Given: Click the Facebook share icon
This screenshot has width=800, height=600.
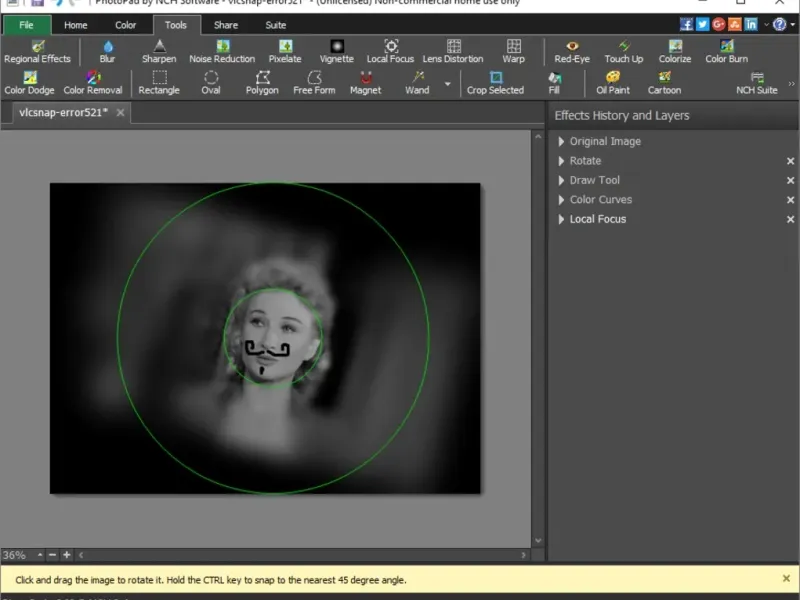Looking at the screenshot, I should [x=687, y=24].
